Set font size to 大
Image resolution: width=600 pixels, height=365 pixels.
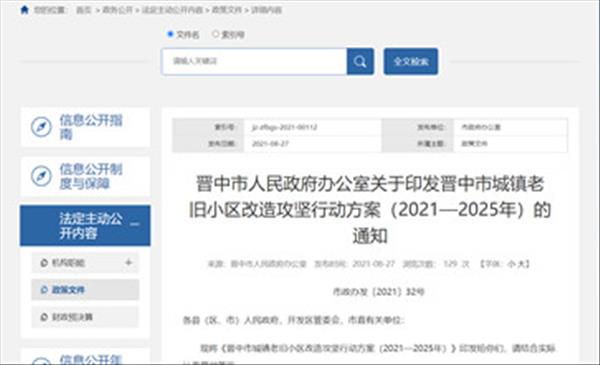(x=521, y=264)
